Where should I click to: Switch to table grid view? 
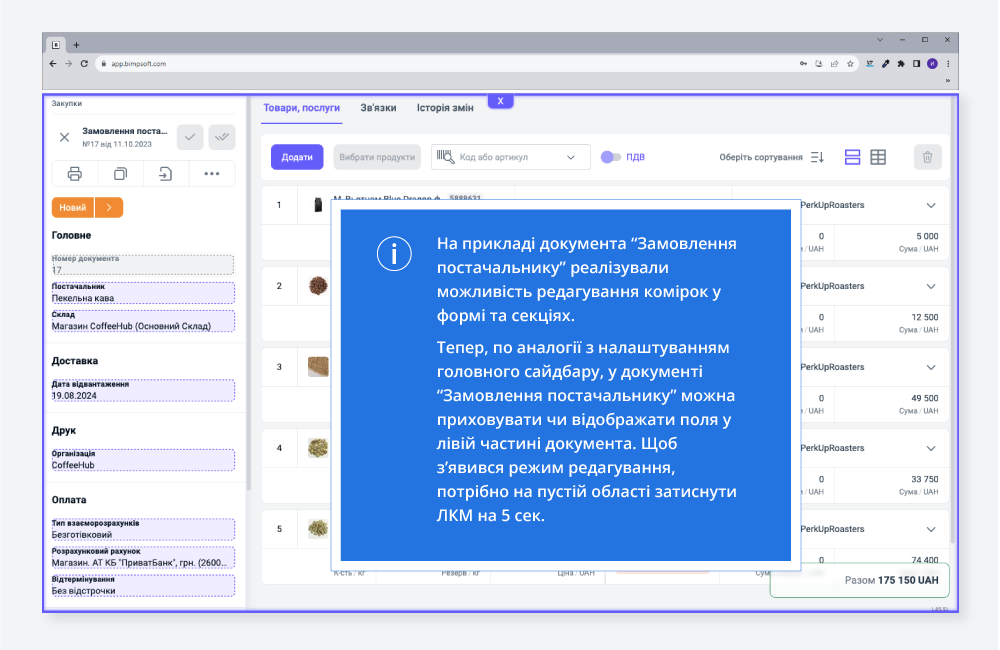click(x=879, y=157)
